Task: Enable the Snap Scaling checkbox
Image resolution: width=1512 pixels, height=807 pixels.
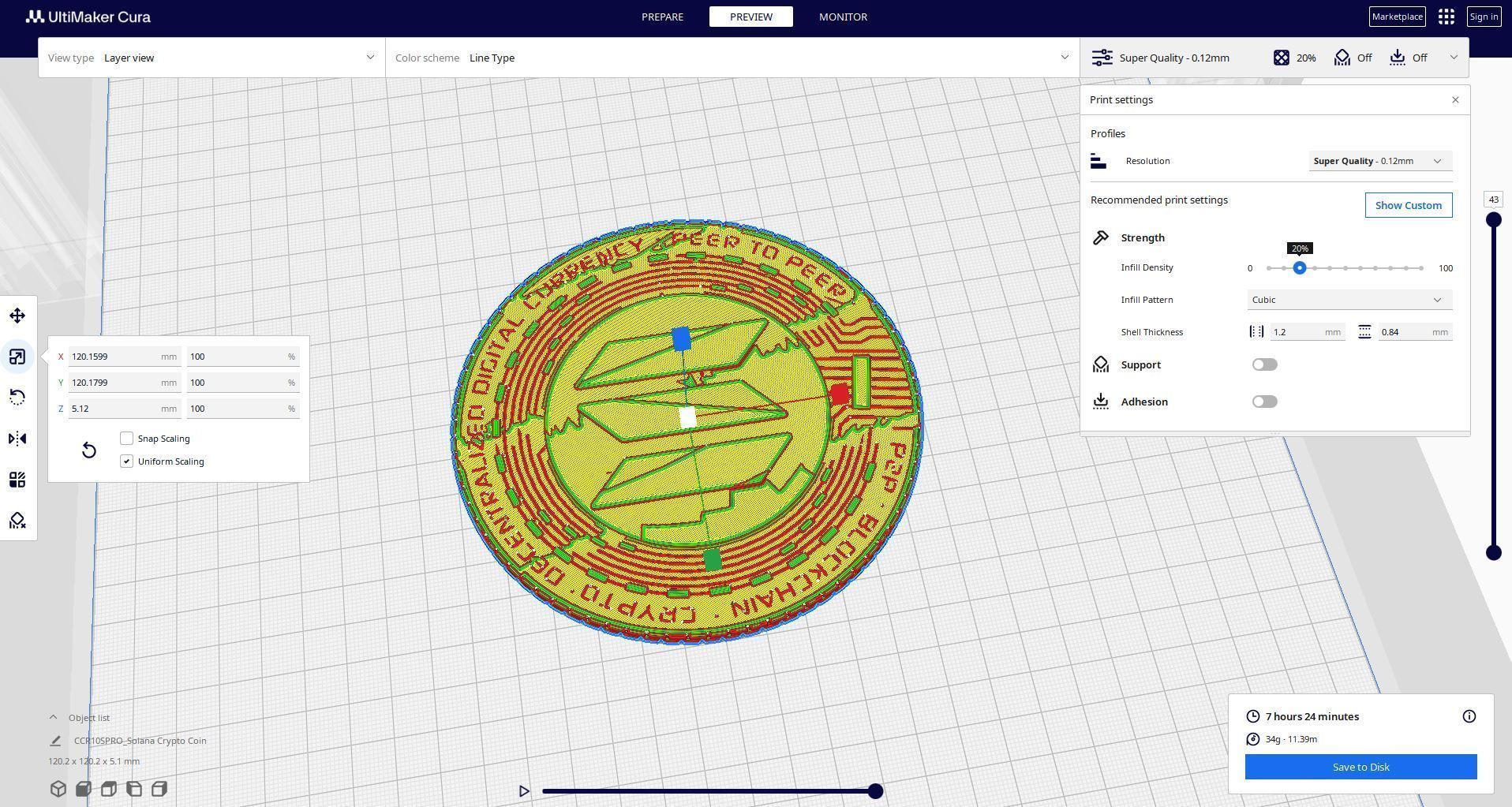Action: (127, 439)
